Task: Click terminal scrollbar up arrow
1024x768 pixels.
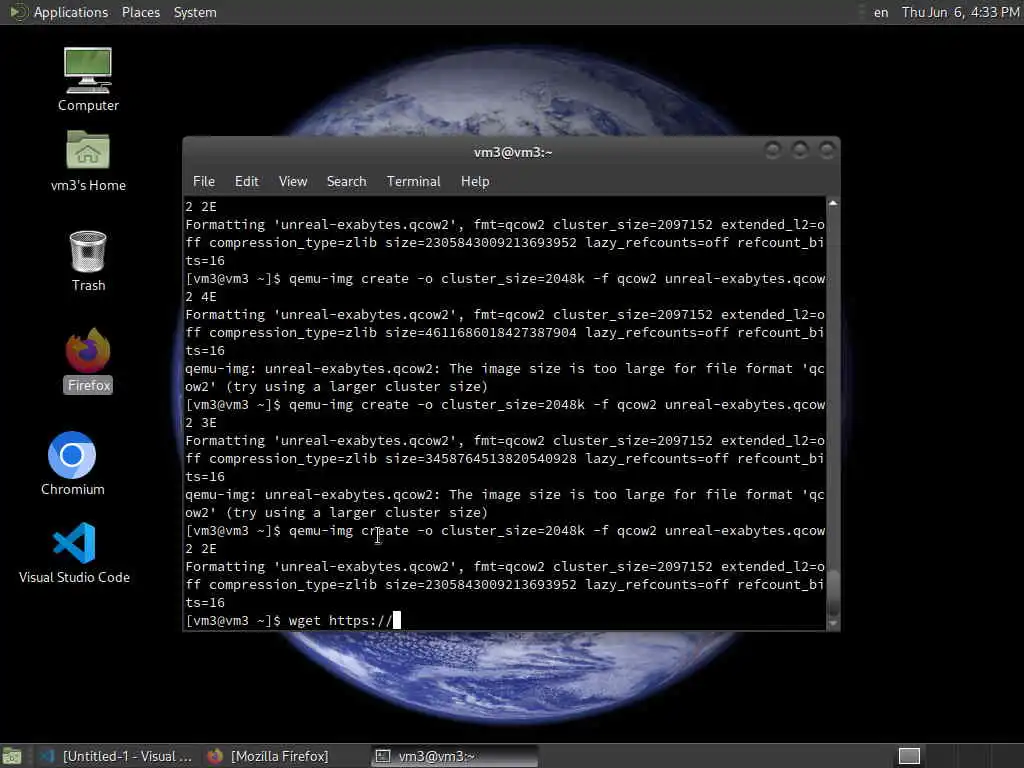Action: click(x=833, y=204)
